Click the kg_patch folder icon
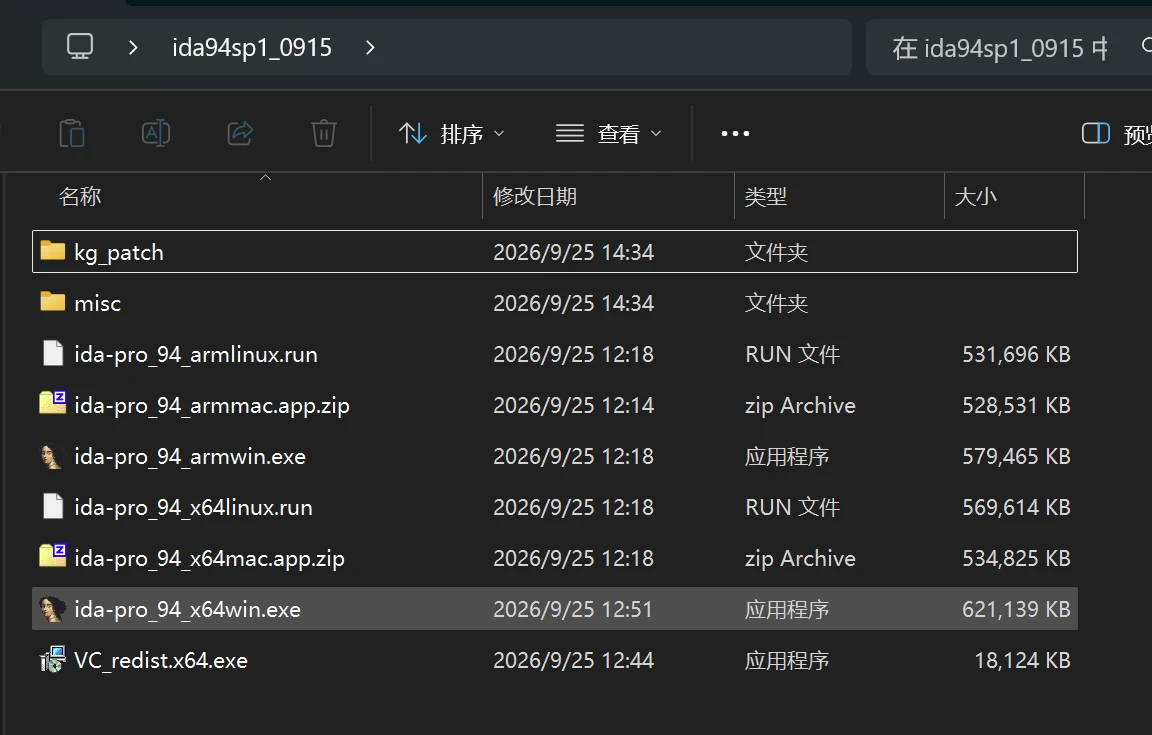 coord(52,251)
